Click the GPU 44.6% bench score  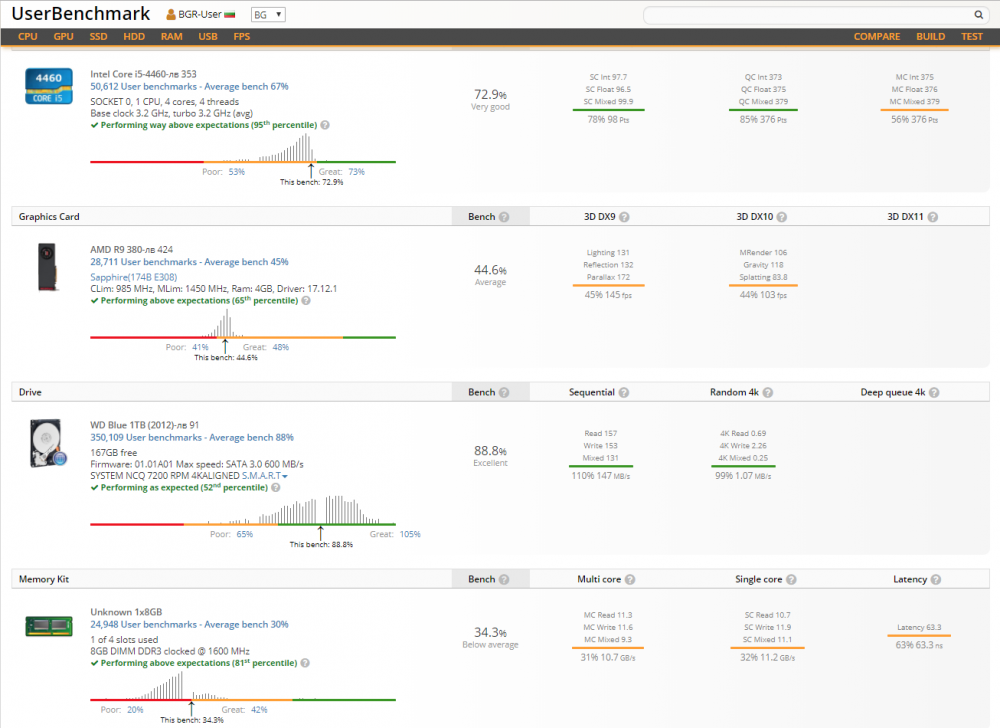pyautogui.click(x=490, y=270)
